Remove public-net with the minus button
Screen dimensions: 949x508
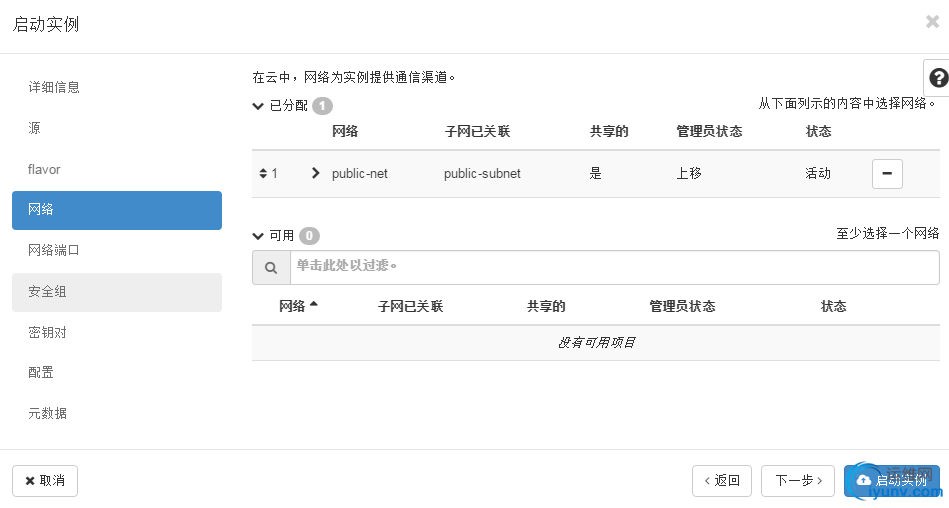click(x=887, y=174)
